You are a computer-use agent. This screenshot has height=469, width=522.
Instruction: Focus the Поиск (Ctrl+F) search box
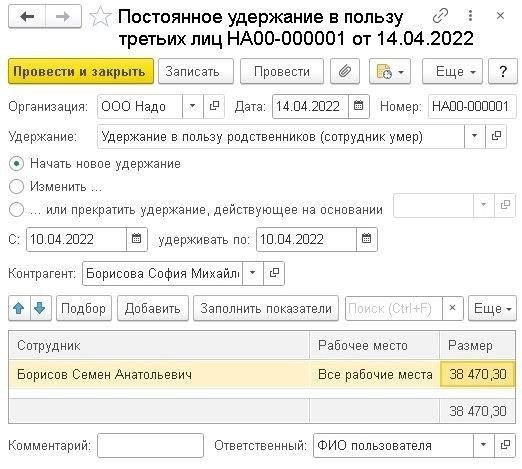pos(394,308)
